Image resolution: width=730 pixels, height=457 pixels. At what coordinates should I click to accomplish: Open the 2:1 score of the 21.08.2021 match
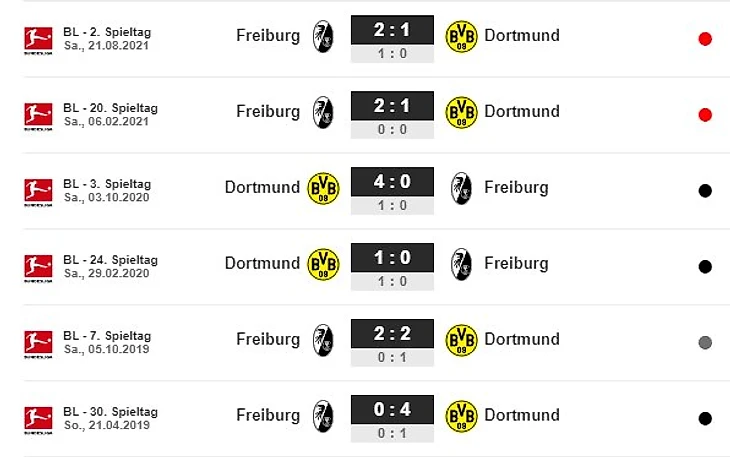click(x=392, y=31)
